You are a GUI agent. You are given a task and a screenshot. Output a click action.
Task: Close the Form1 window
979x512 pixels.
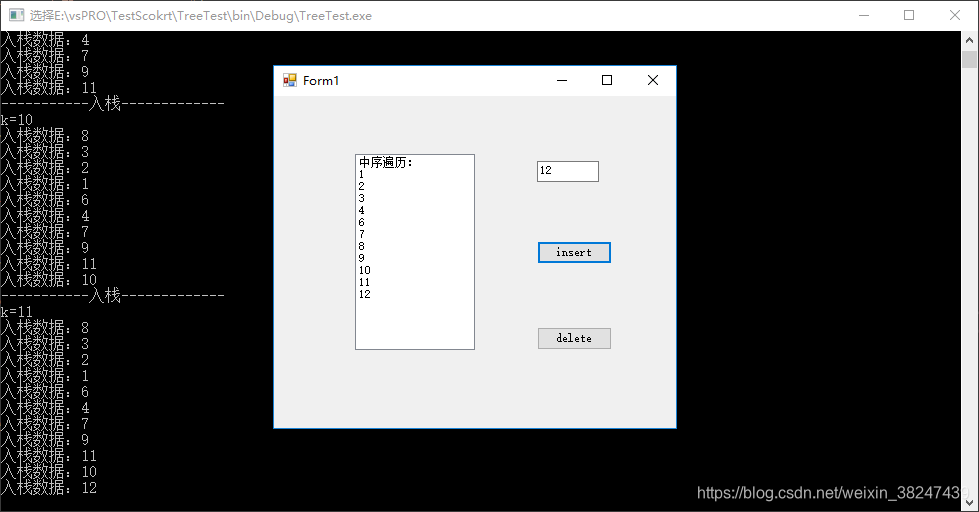[652, 80]
